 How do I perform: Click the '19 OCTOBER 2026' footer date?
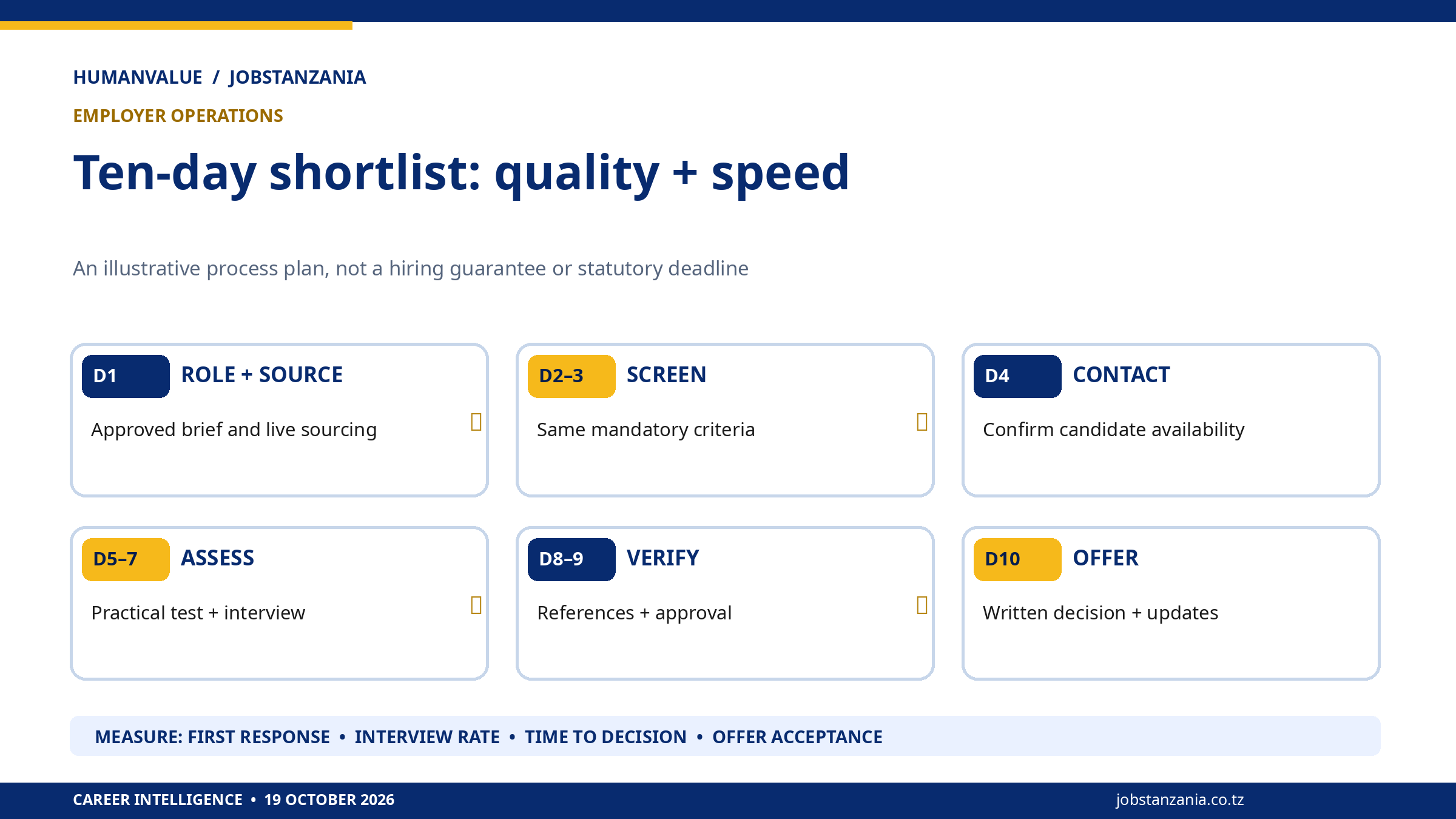click(329, 800)
